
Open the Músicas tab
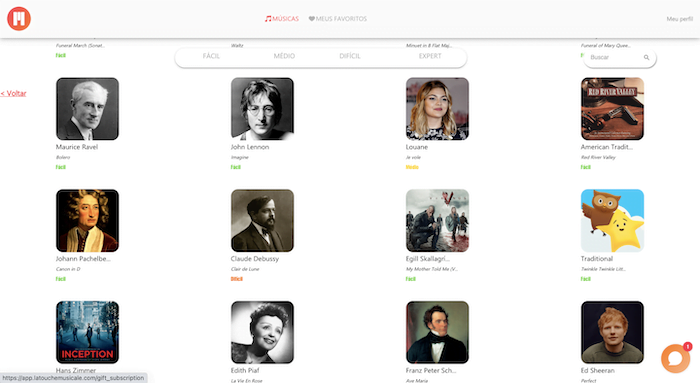(x=282, y=19)
